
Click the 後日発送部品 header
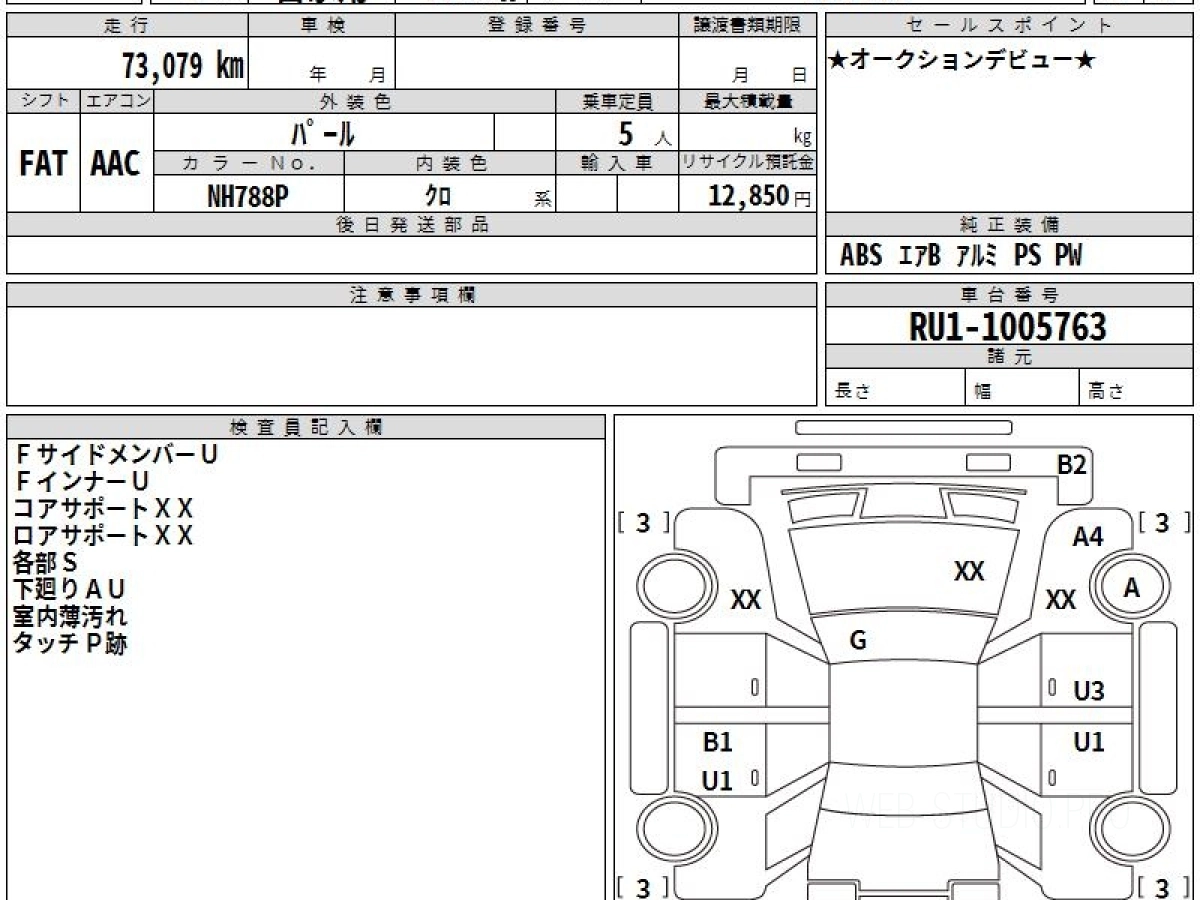[412, 225]
